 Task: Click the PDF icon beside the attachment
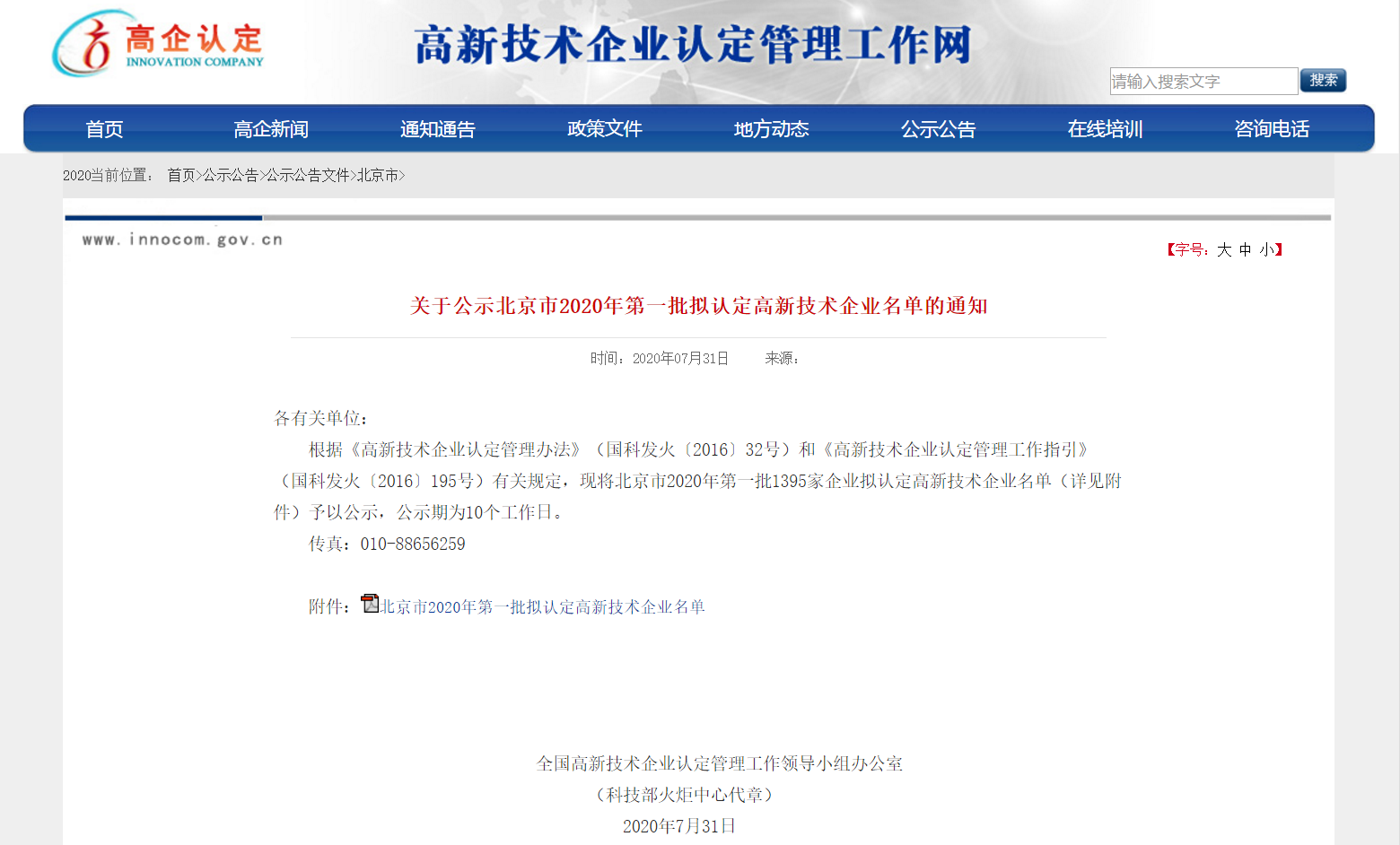coord(370,604)
